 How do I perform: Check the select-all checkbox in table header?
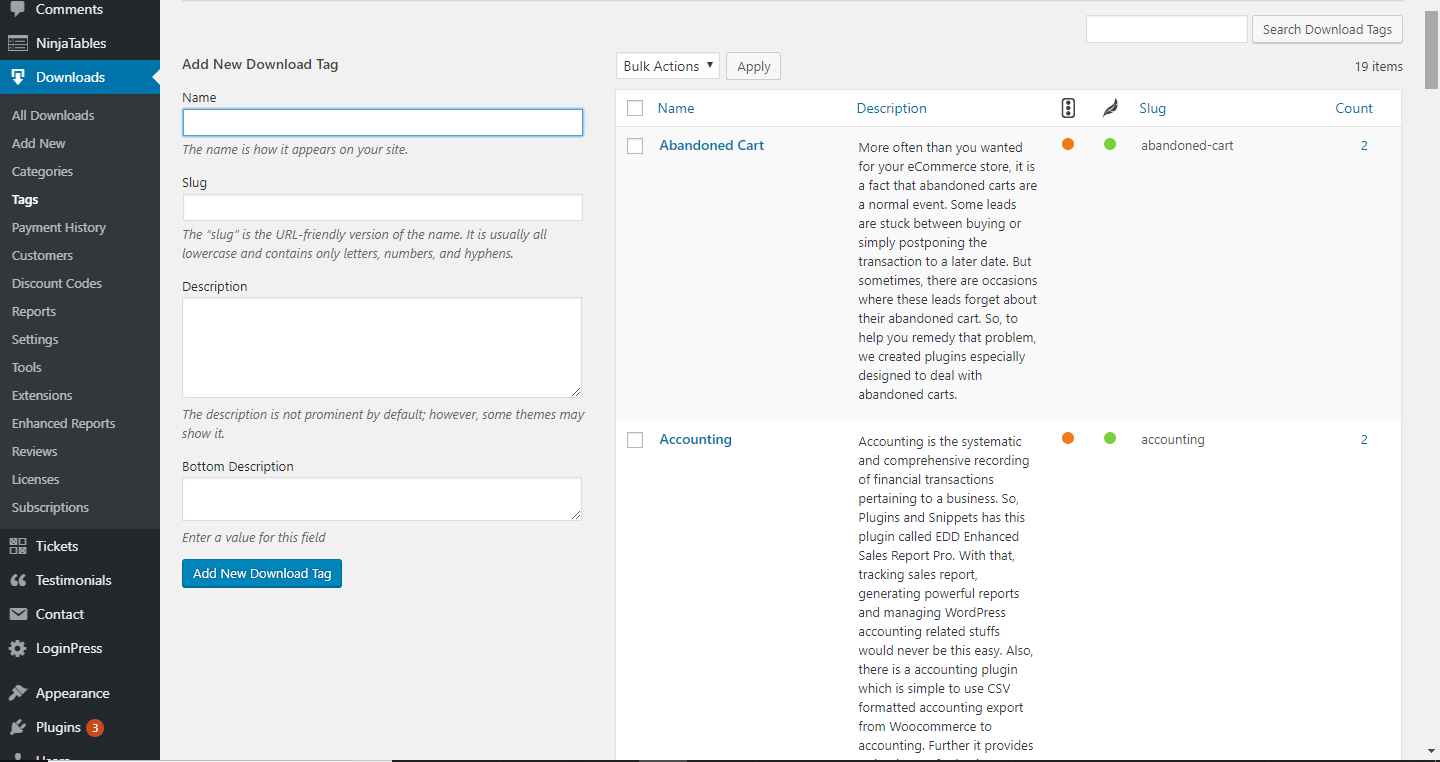coord(635,108)
